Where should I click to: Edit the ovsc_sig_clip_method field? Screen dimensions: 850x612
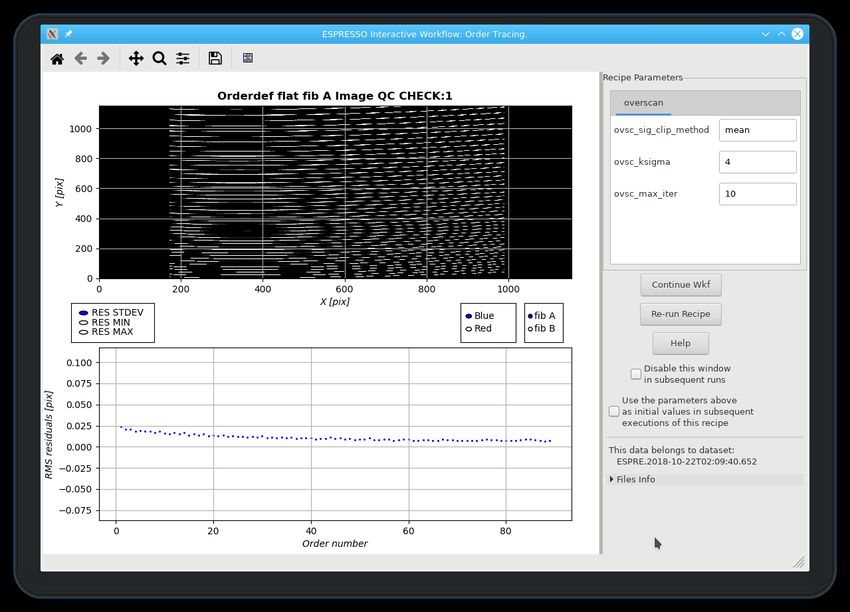(x=758, y=130)
